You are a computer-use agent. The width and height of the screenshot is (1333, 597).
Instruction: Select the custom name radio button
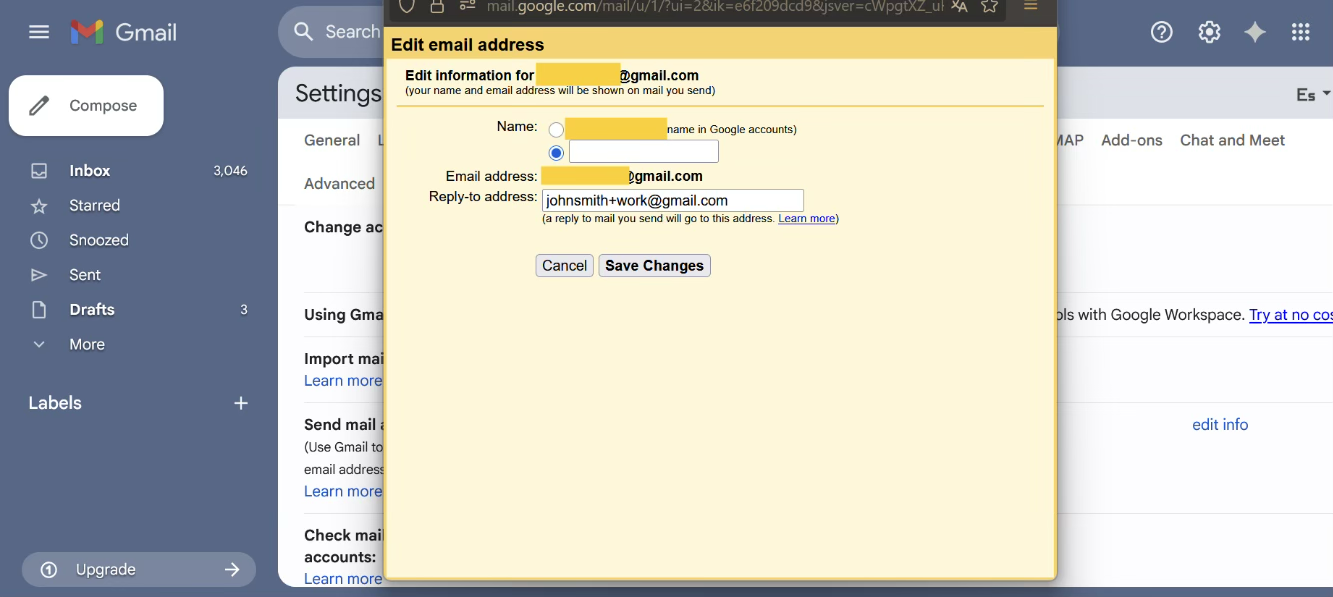[x=557, y=153]
